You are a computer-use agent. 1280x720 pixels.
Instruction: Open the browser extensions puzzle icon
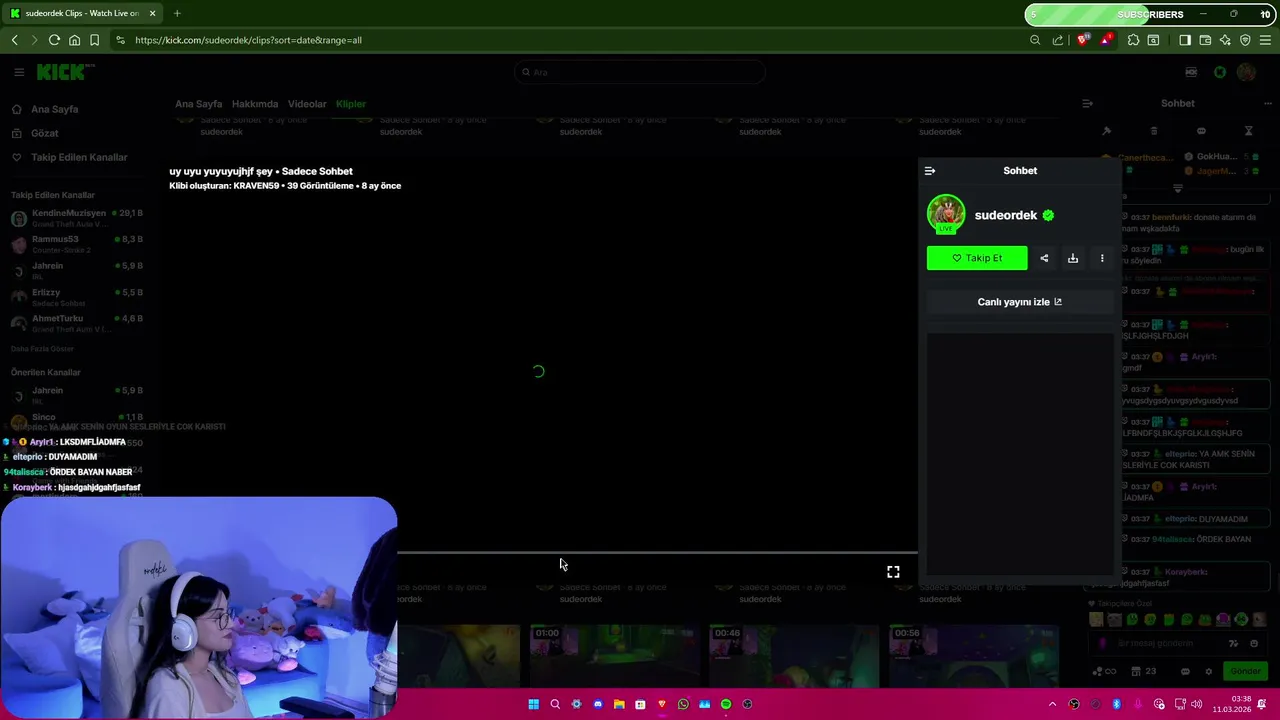coord(1133,40)
